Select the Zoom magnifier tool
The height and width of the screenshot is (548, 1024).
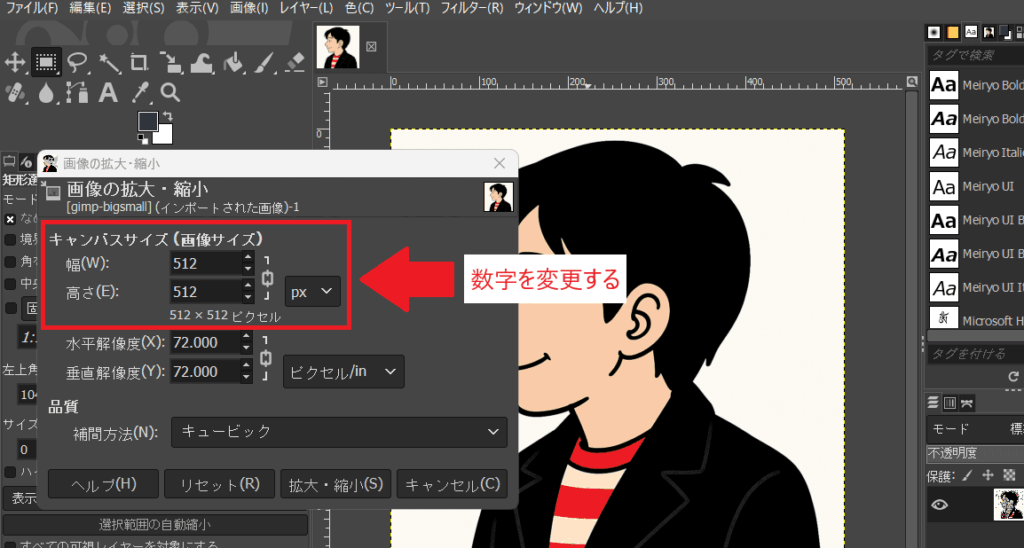pyautogui.click(x=170, y=93)
